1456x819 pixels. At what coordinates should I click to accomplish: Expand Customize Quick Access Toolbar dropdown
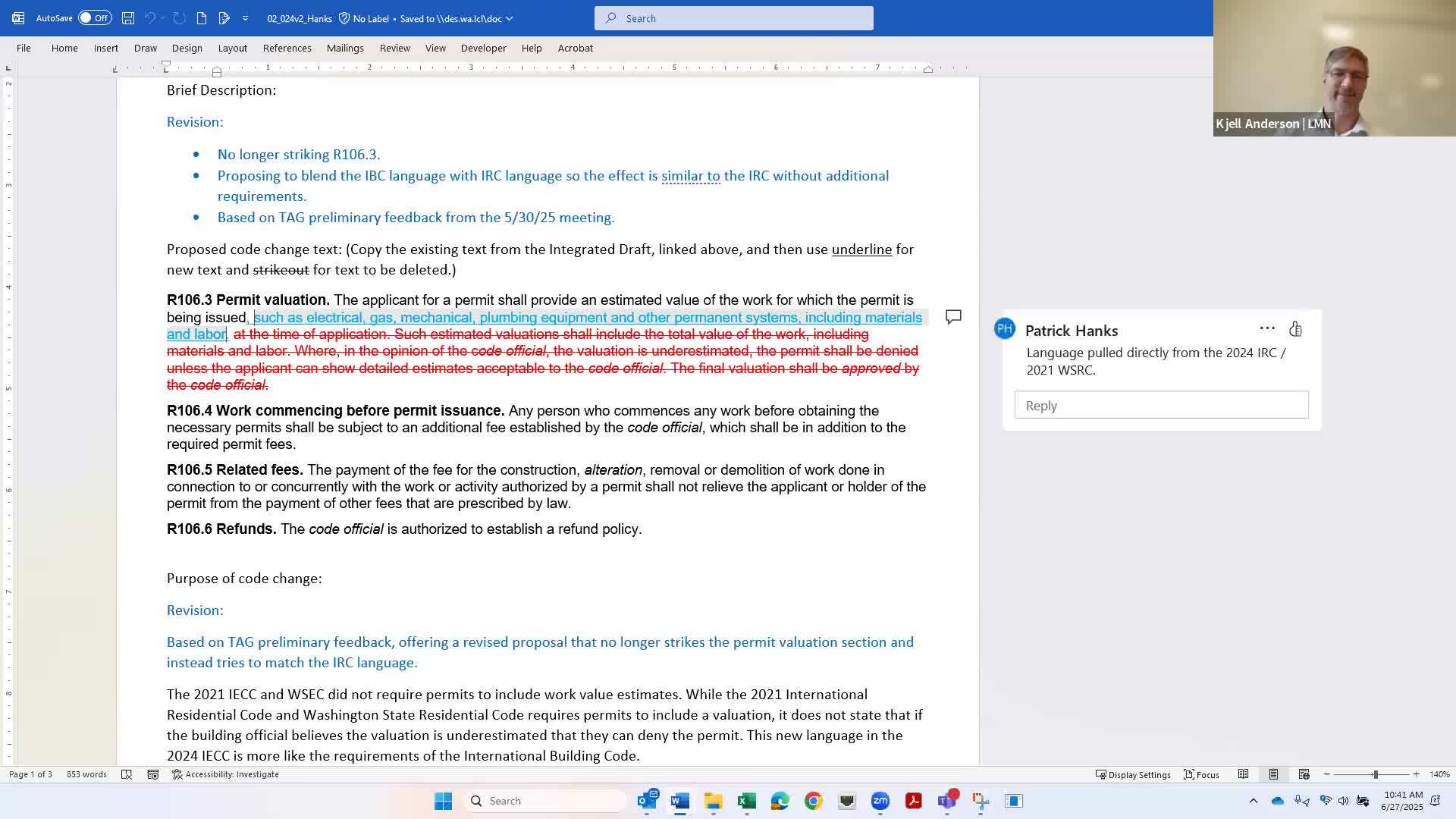(x=245, y=18)
